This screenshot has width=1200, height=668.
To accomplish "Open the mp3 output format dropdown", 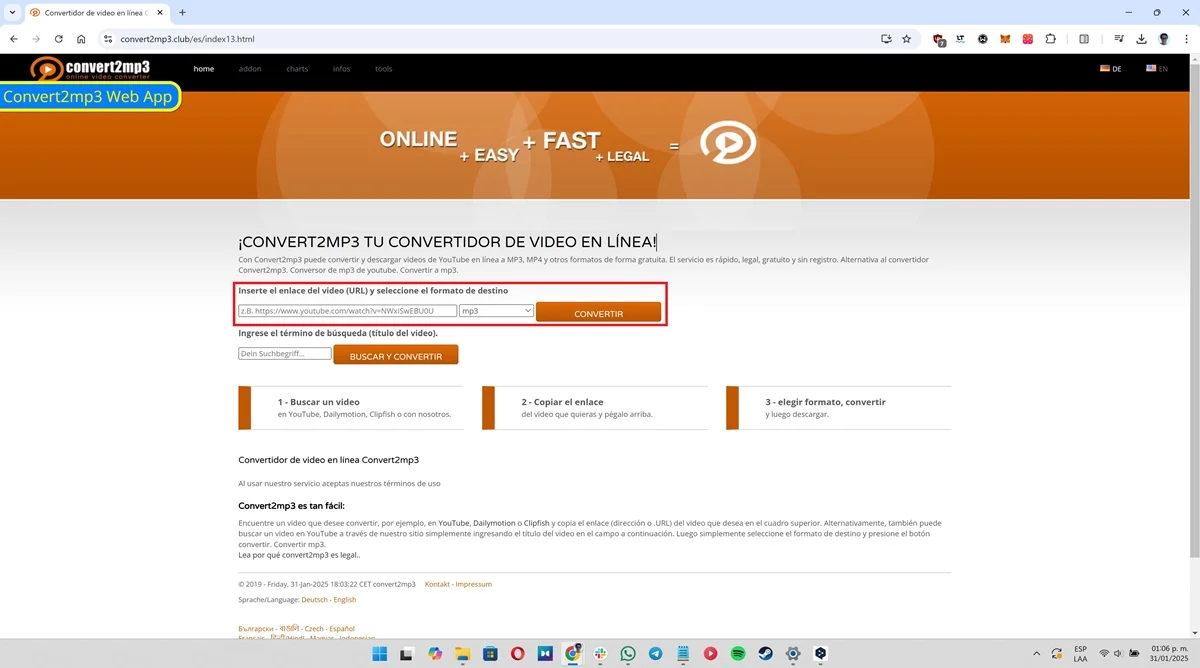I will (x=495, y=310).
